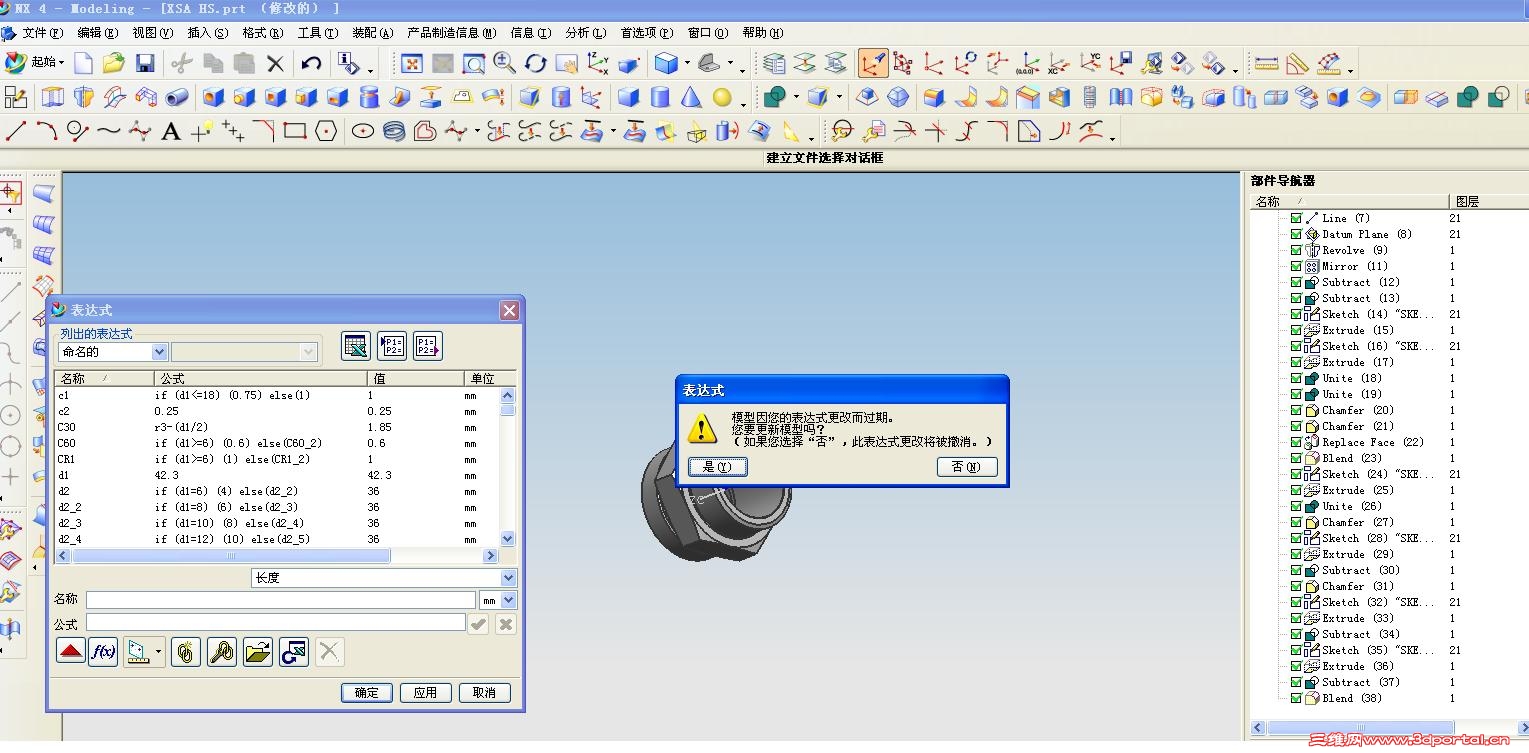This screenshot has height=753, width=1529.
Task: Toggle the Mirror (11) feature checkbox
Action: [x=1296, y=266]
